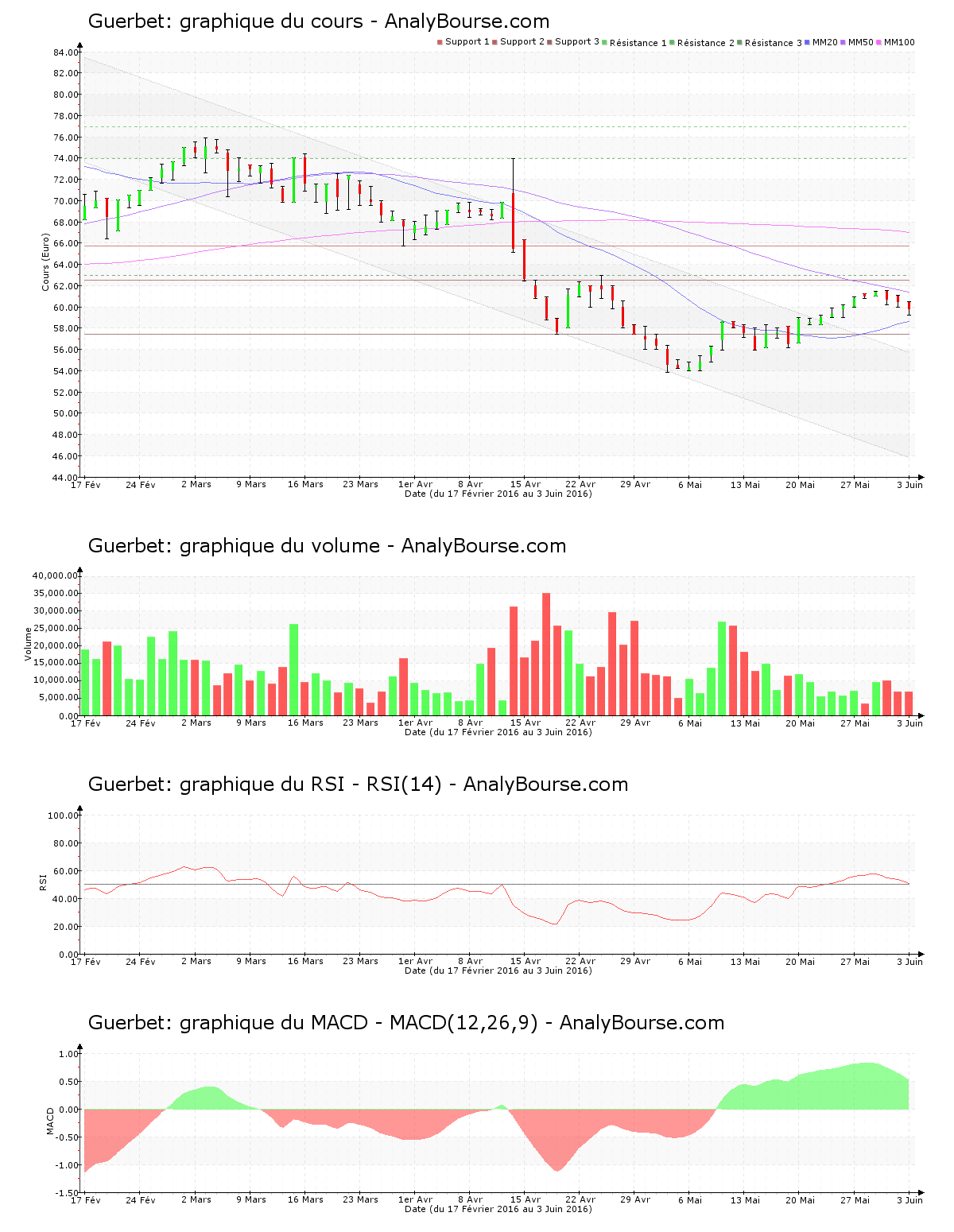This screenshot has width=954, height=1232.
Task: Click the 44.00 tick on price chart
Action: pos(66,478)
